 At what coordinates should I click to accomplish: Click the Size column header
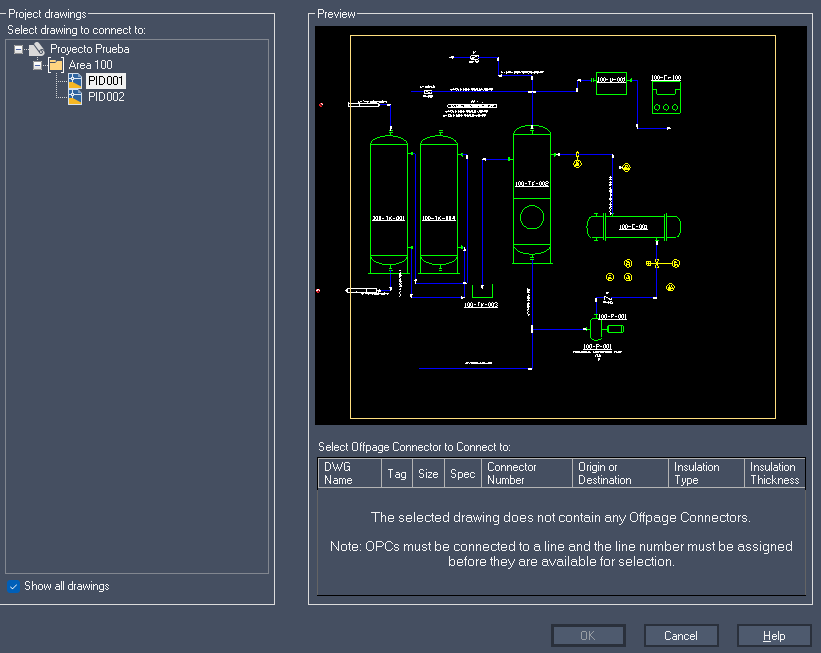coord(428,473)
